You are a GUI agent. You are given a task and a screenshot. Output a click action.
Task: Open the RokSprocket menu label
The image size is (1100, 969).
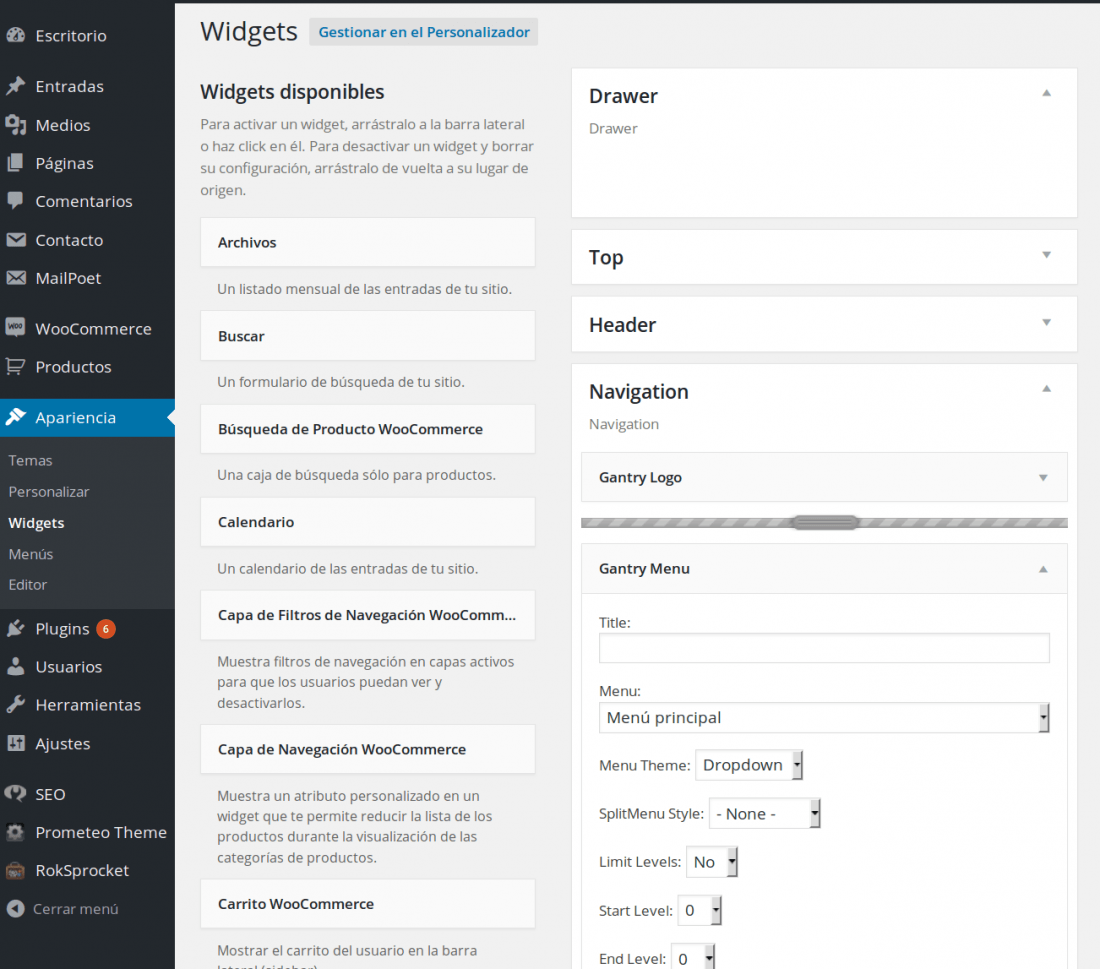[82, 871]
